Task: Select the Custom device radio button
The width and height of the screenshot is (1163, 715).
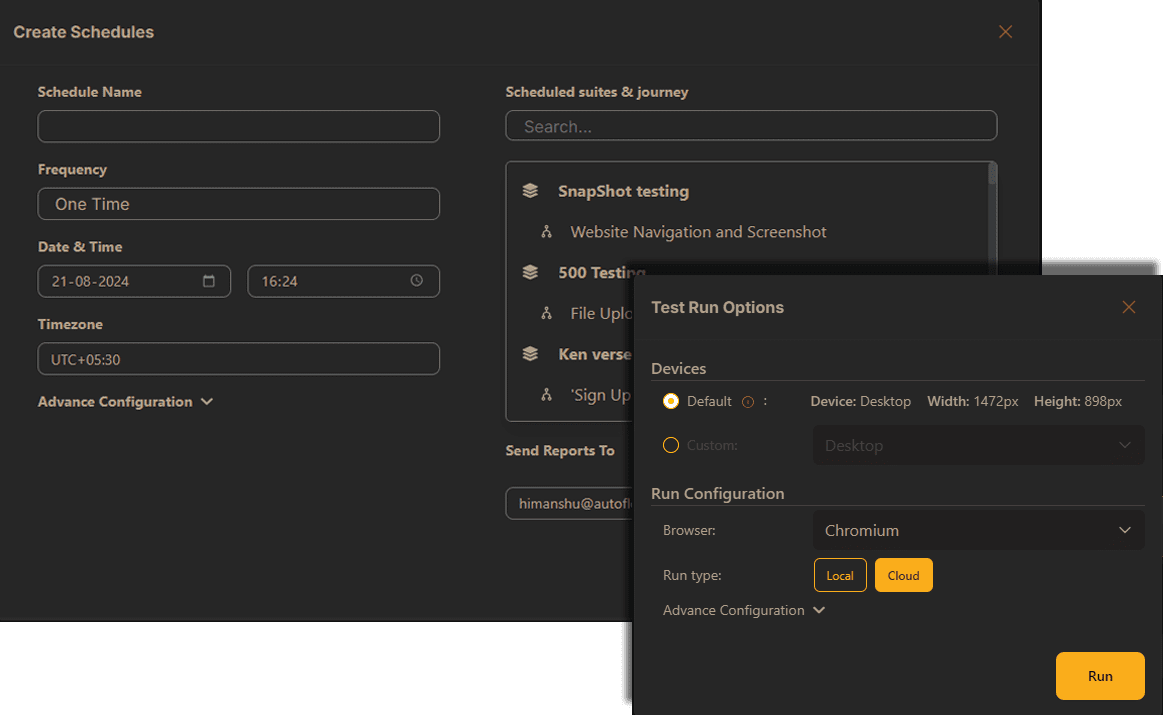Action: (671, 445)
